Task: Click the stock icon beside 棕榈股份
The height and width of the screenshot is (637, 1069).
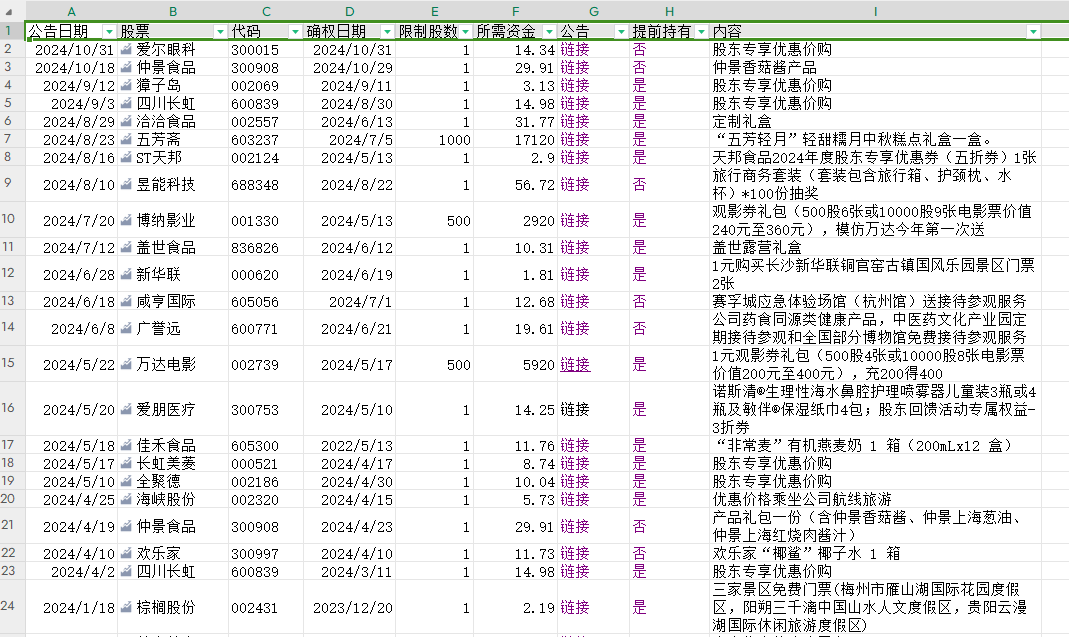Action: click(126, 607)
